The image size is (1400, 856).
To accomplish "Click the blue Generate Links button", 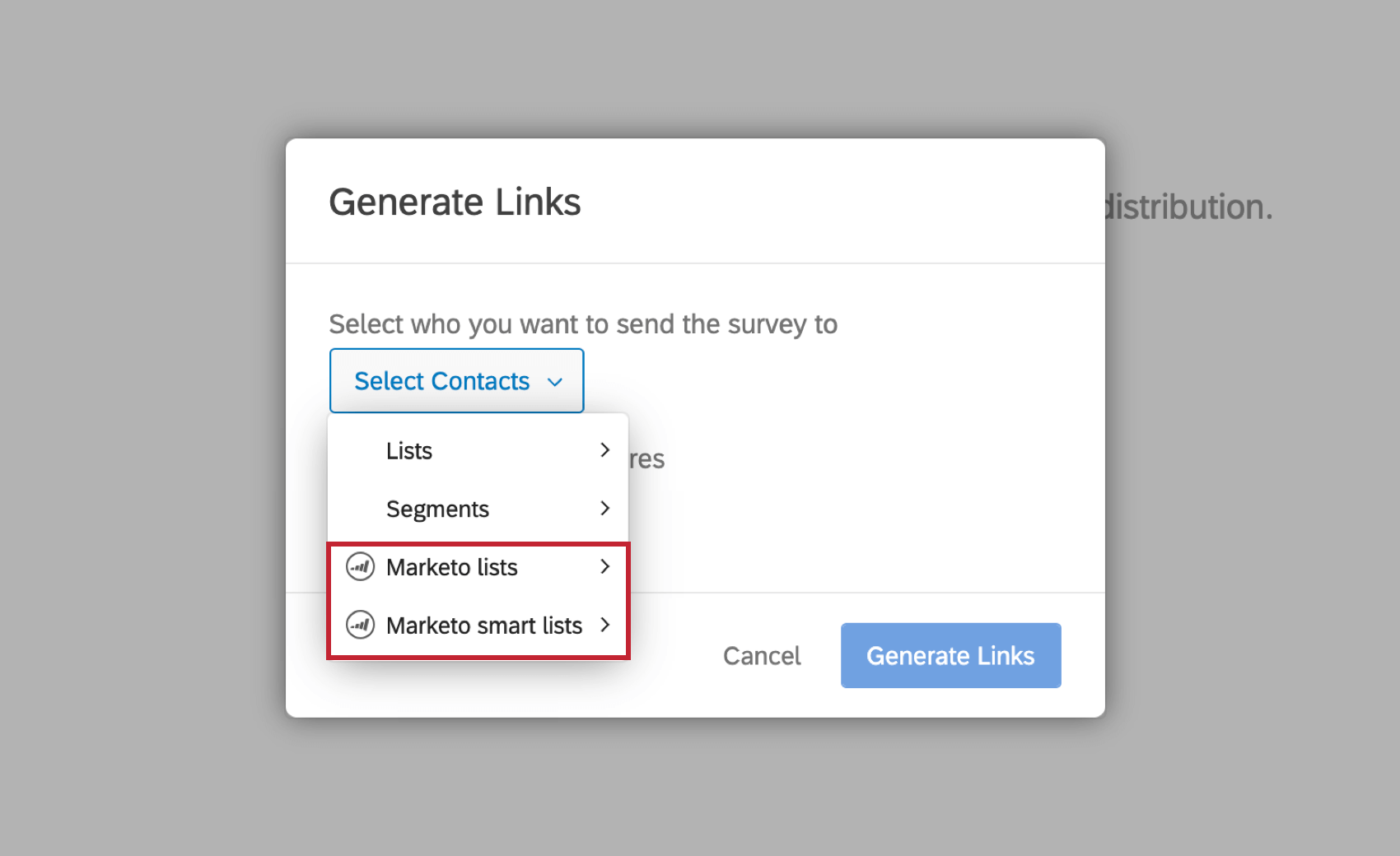I will tap(950, 655).
